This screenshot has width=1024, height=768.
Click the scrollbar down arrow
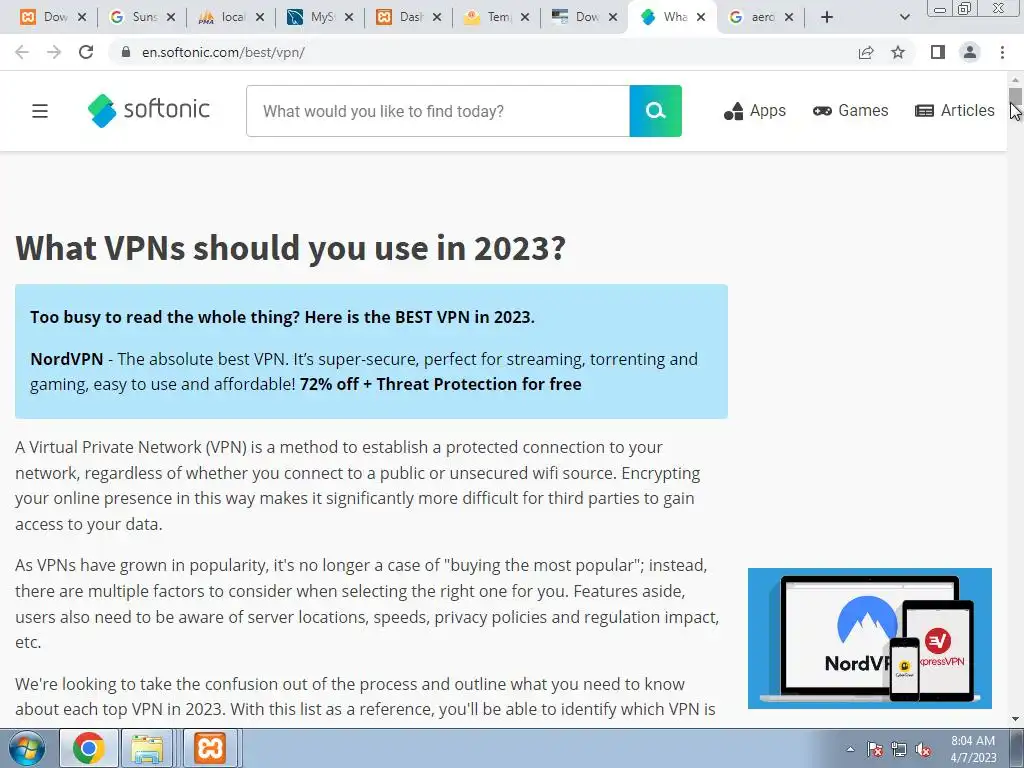1016,719
